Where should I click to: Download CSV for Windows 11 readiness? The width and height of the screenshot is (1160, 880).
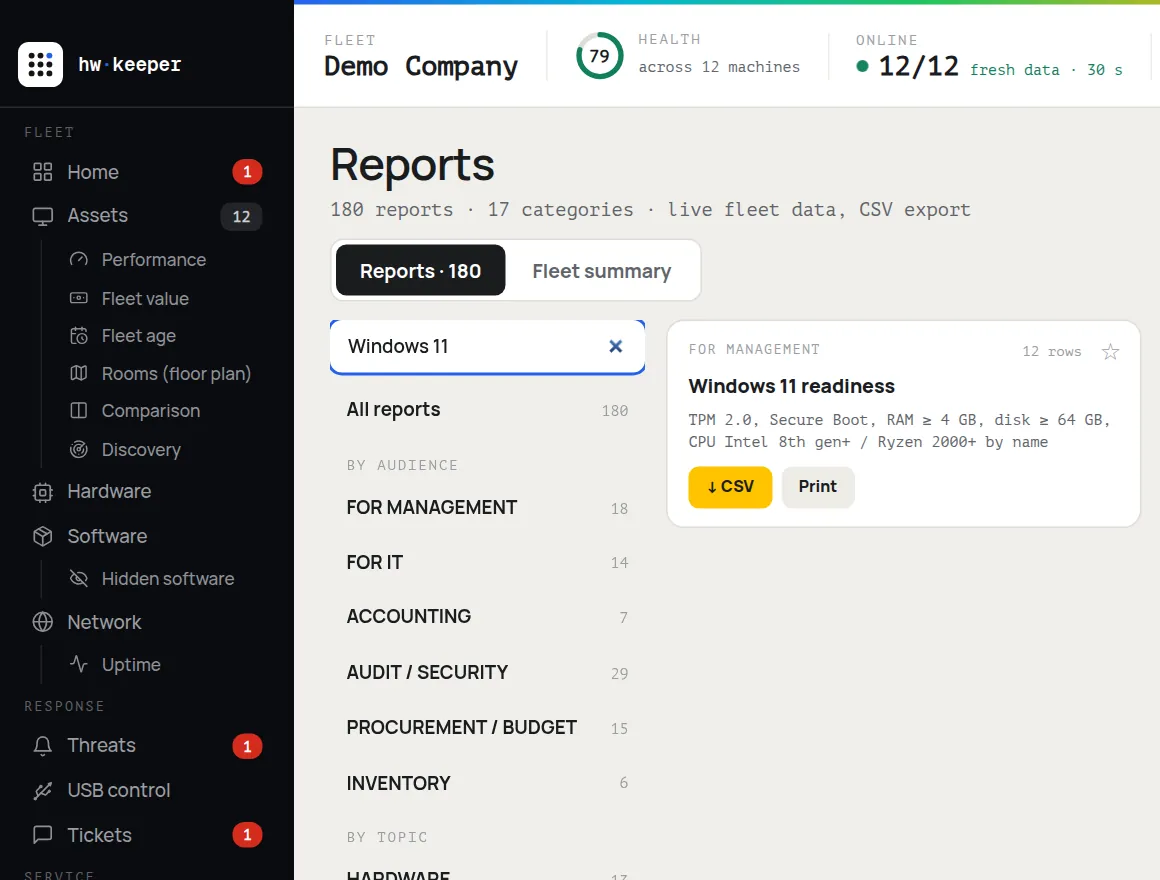pos(730,487)
